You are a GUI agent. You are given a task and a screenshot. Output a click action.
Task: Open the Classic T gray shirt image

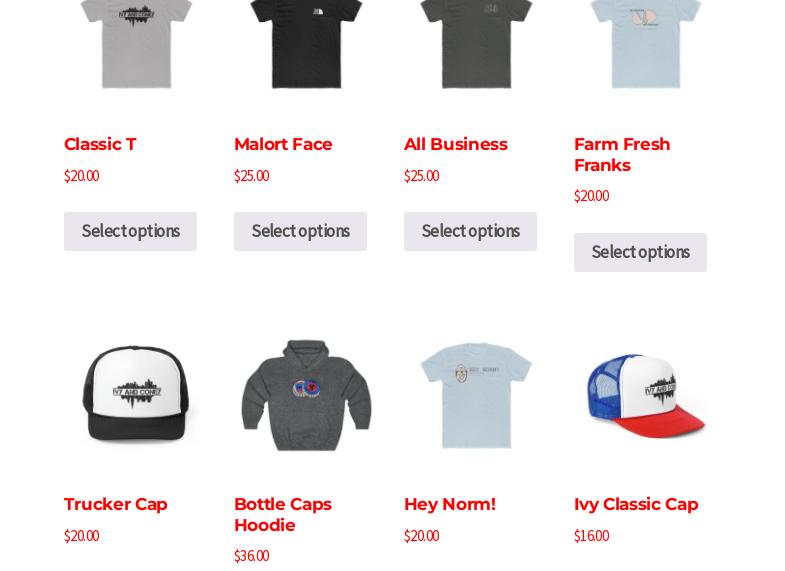pyautogui.click(x=135, y=45)
